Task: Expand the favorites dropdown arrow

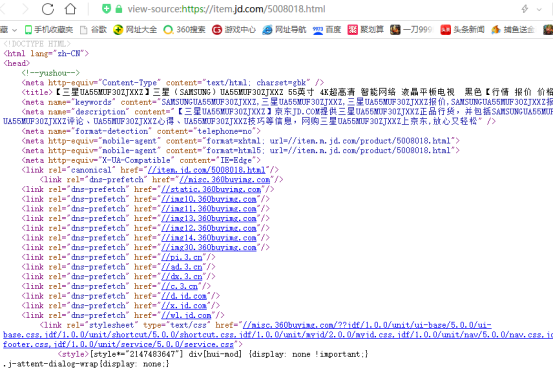Action: coord(14,30)
